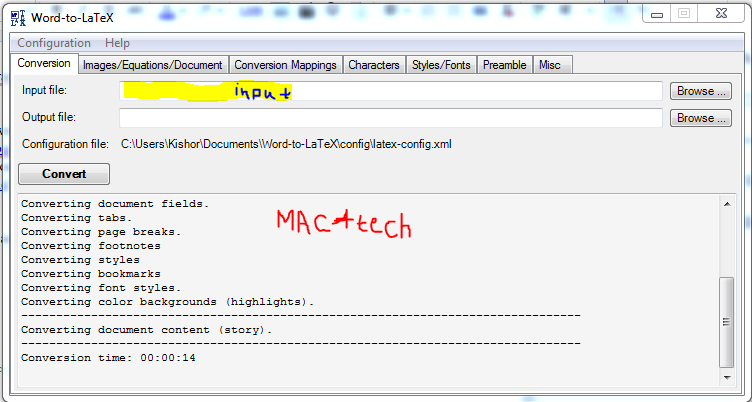Click the Output file text field
This screenshot has height=402, width=752.
pos(391,118)
